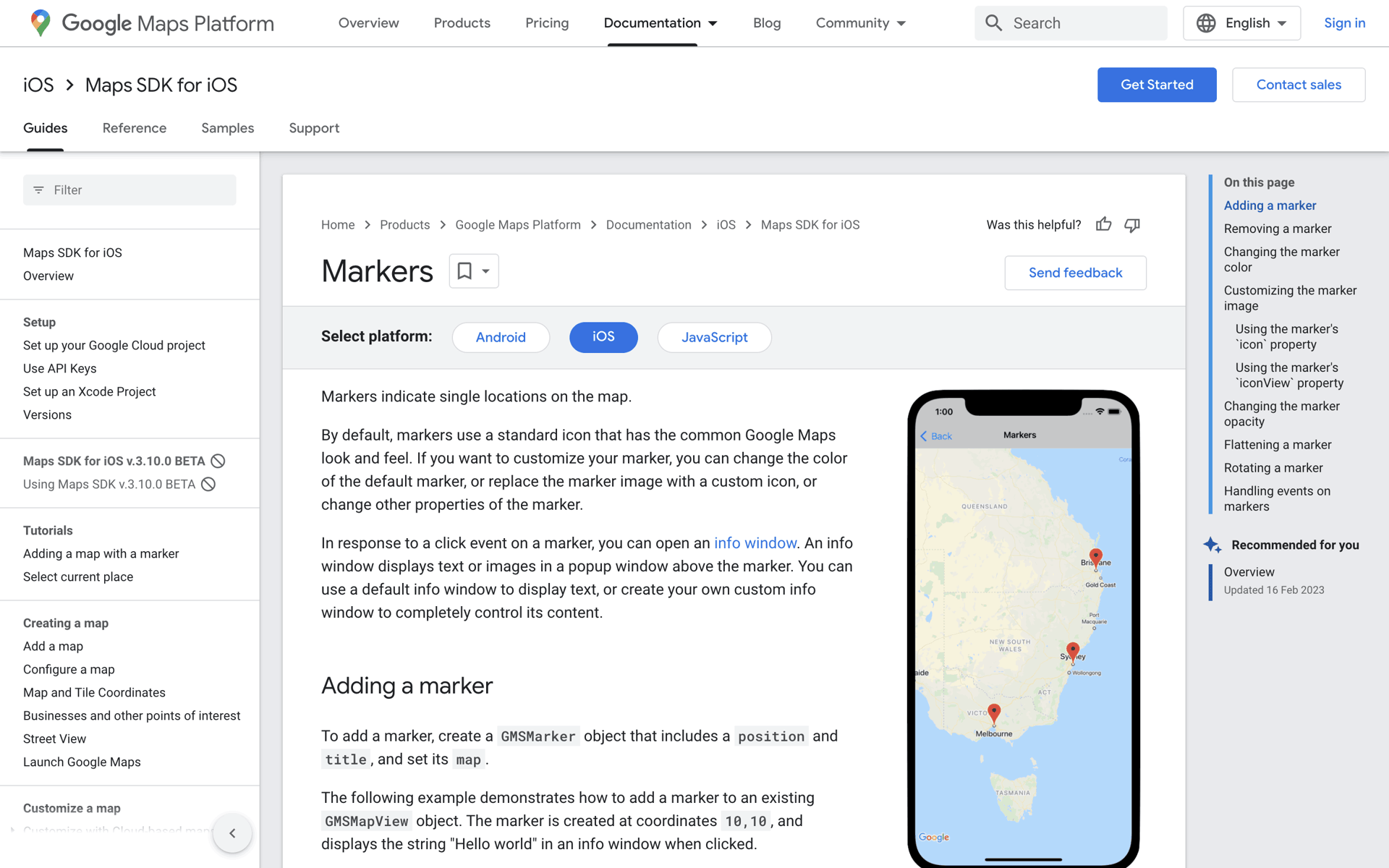Click the search magnifier icon
The image size is (1389, 868).
994,23
